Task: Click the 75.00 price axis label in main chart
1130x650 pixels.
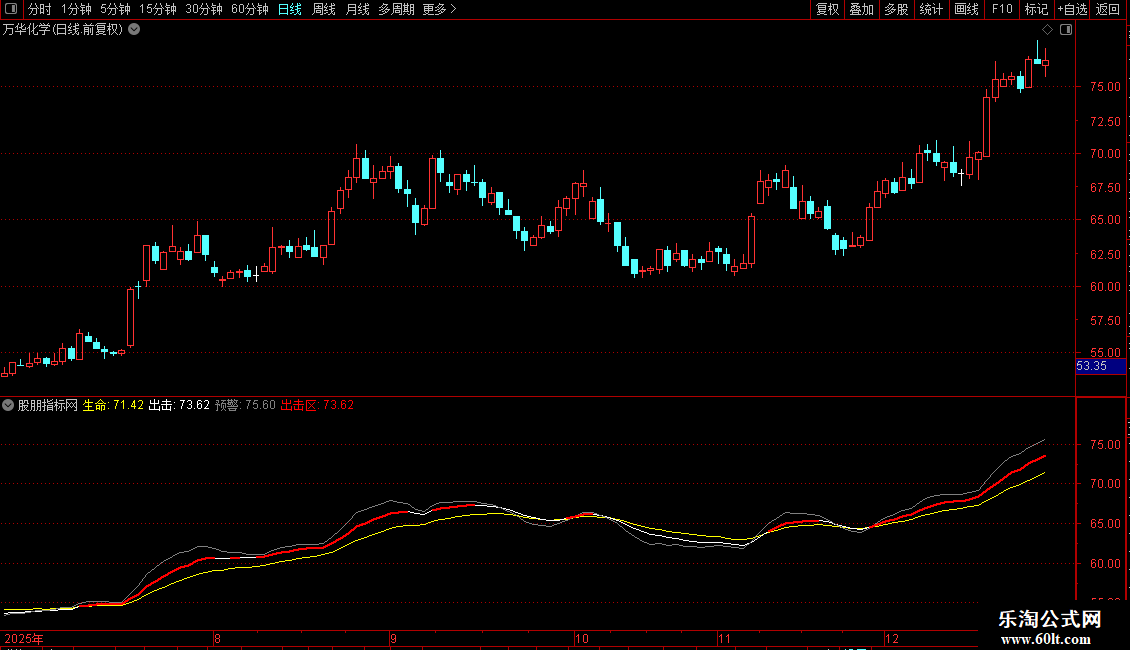Action: click(1105, 86)
